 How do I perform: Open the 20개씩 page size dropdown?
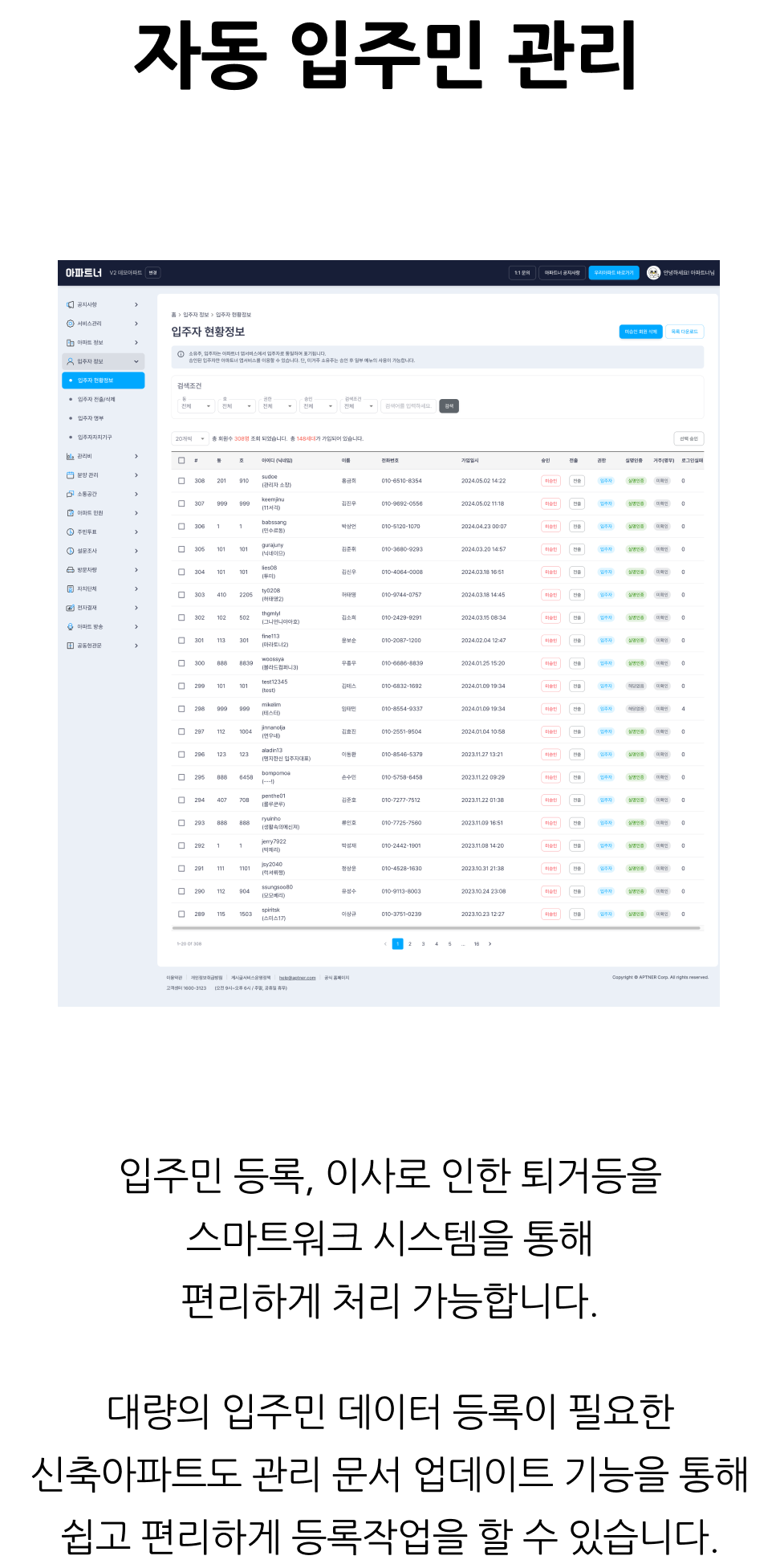(190, 438)
